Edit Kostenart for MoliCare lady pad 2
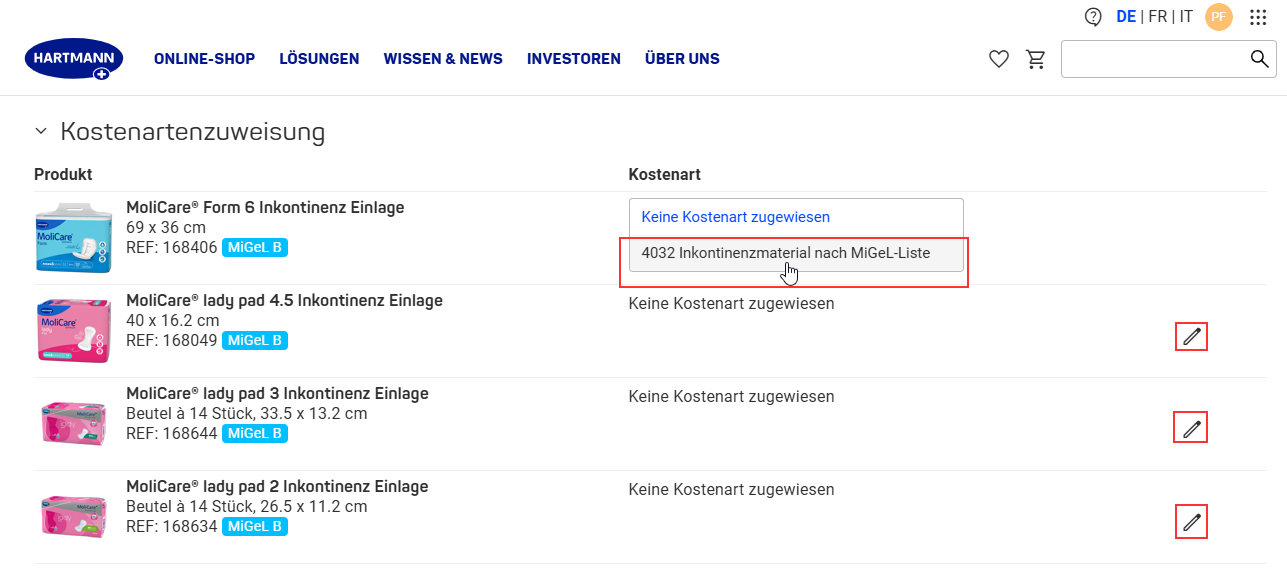This screenshot has height=570, width=1287. point(1191,522)
